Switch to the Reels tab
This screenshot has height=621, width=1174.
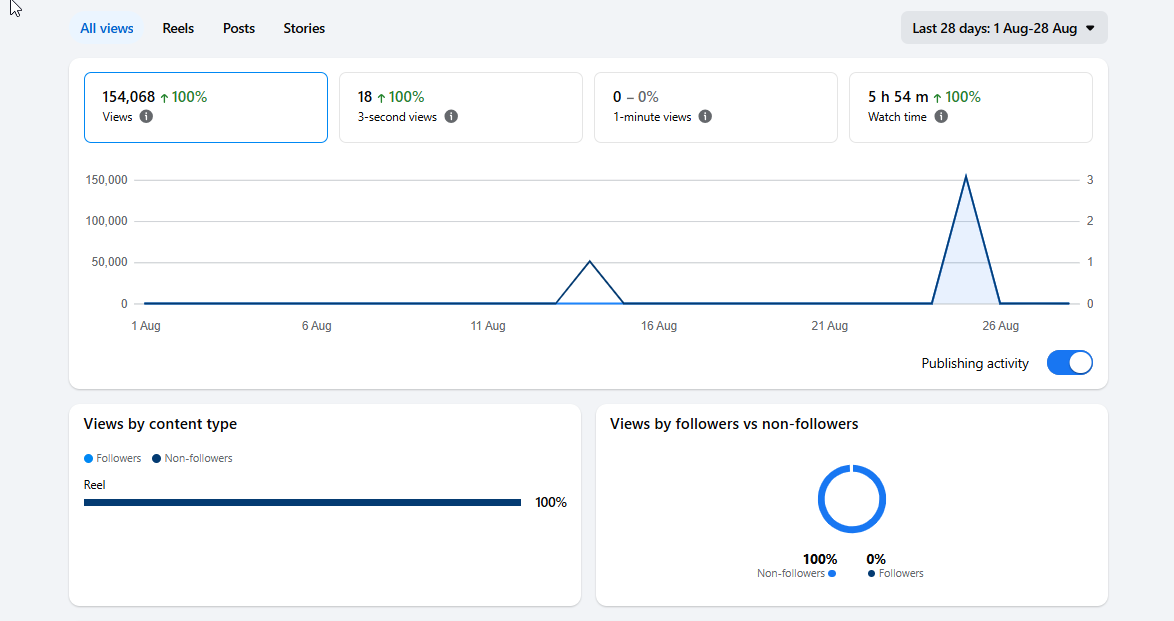(178, 28)
